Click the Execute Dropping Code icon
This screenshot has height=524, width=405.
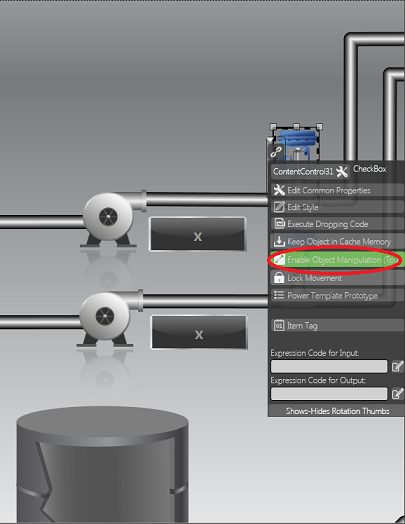279,224
